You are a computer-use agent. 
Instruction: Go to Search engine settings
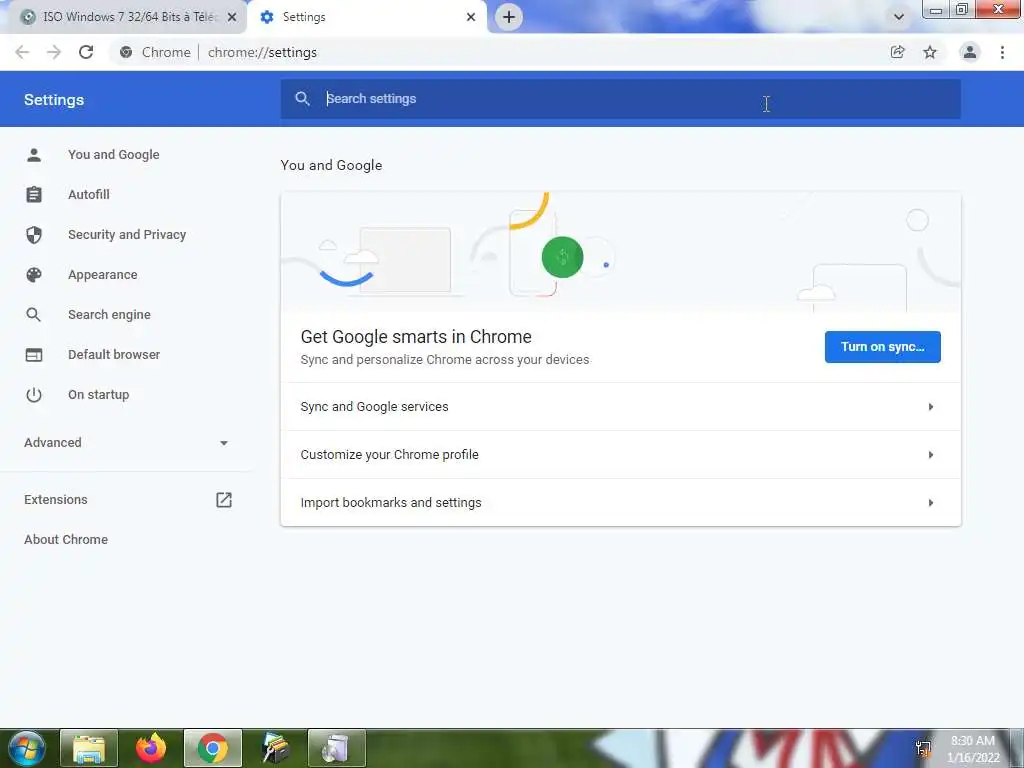click(109, 315)
